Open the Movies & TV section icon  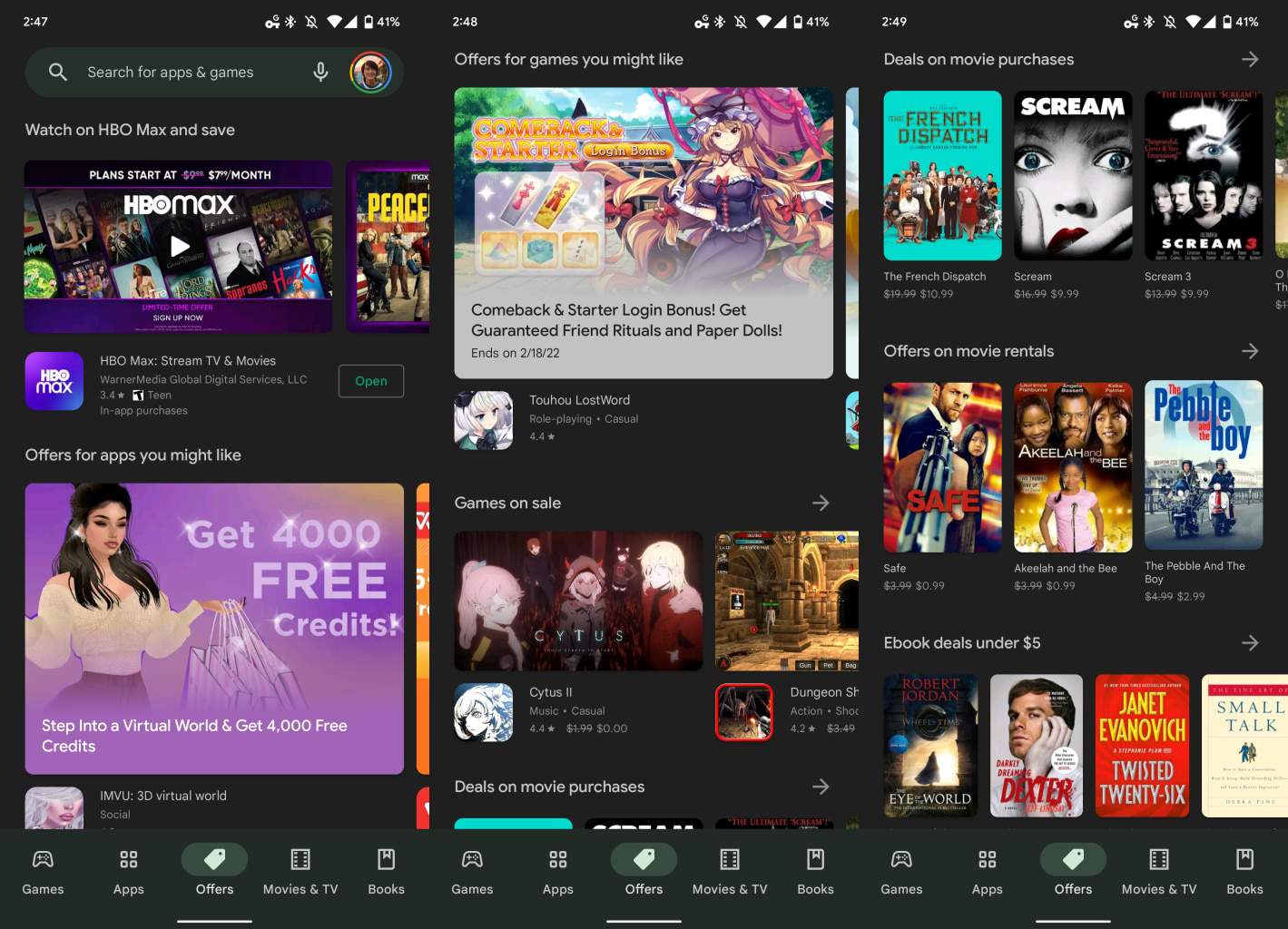click(x=300, y=858)
